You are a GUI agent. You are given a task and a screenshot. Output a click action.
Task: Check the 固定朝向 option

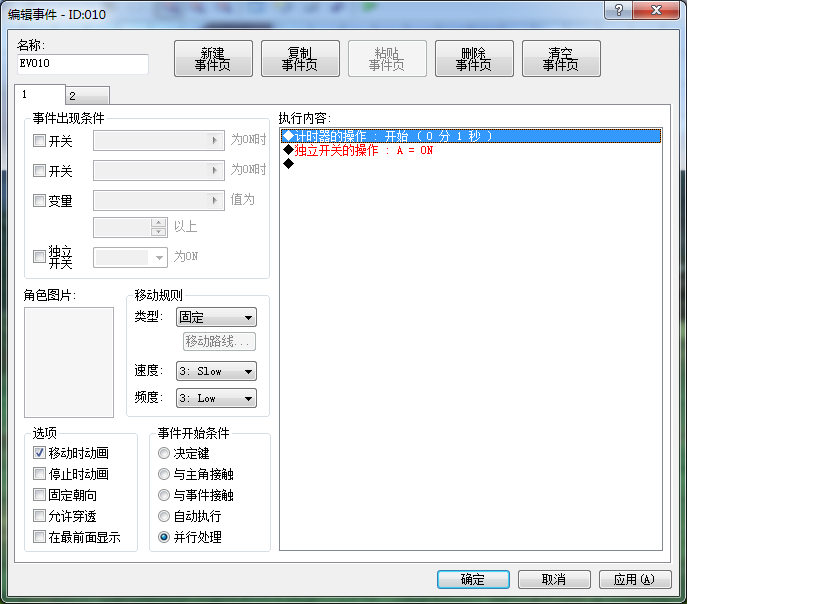tap(39, 494)
